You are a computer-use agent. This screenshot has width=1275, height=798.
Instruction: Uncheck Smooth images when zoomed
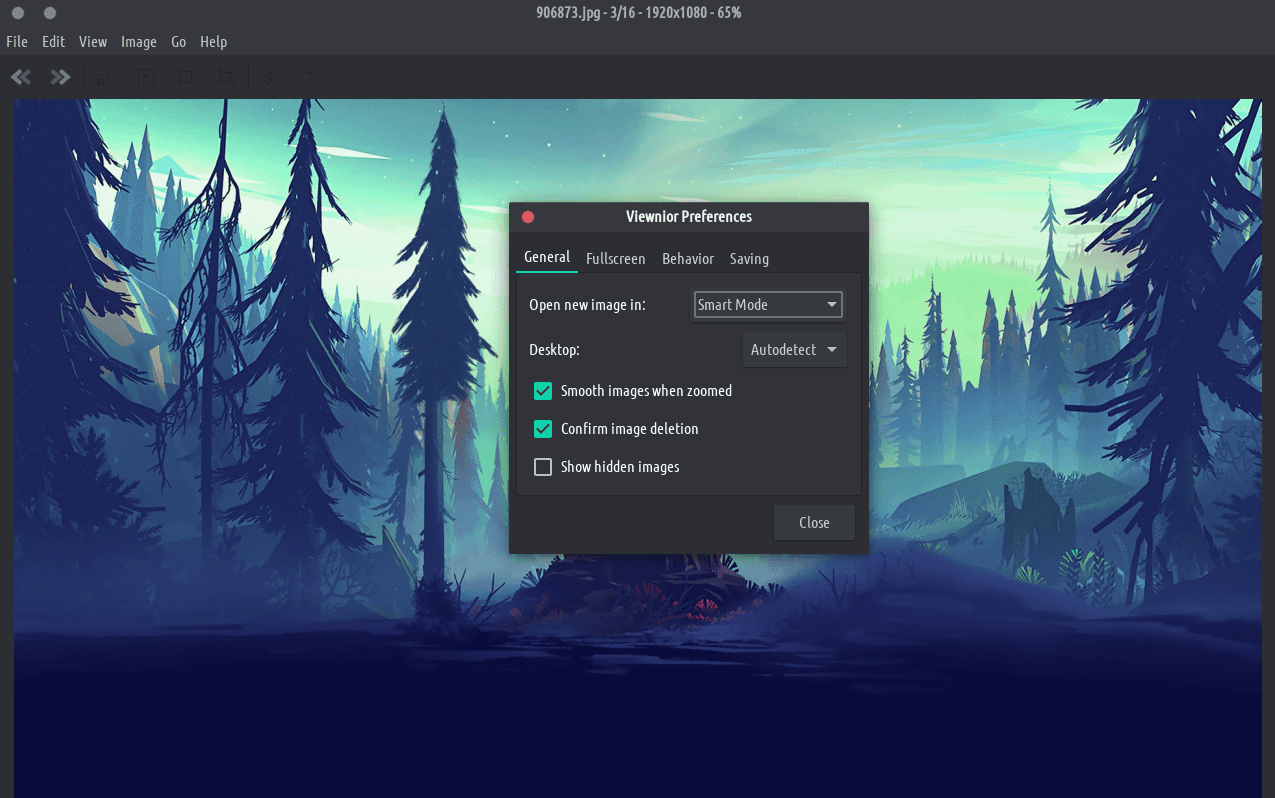coord(543,391)
